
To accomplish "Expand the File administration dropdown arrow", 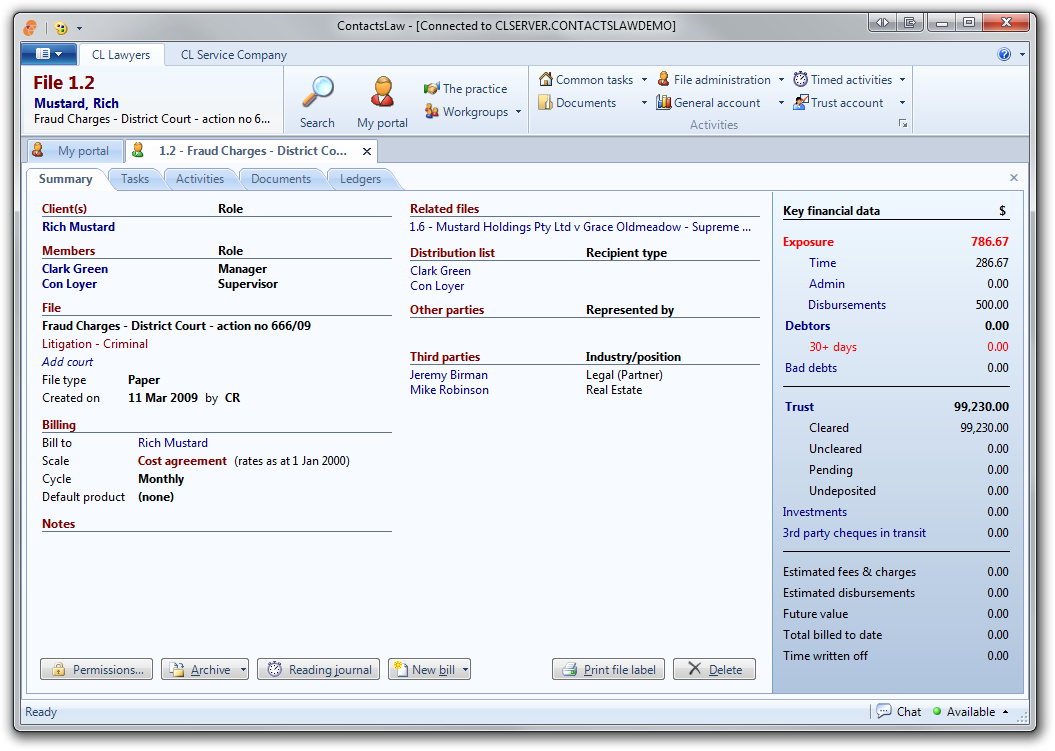I will pyautogui.click(x=781, y=80).
